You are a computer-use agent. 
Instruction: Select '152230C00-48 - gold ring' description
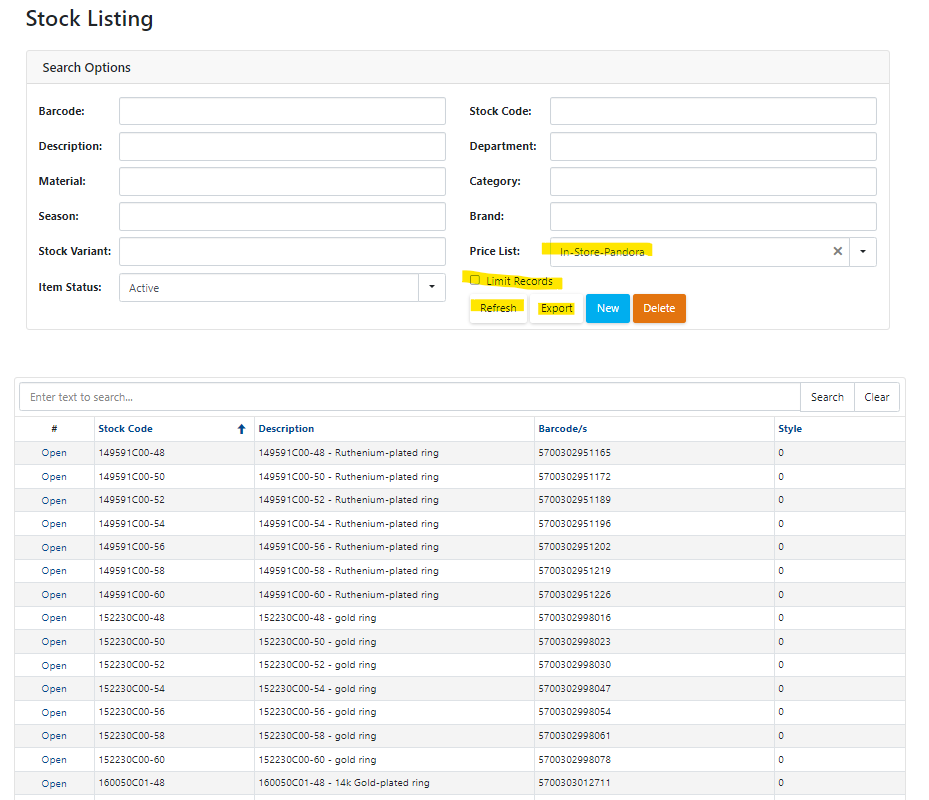(x=317, y=617)
